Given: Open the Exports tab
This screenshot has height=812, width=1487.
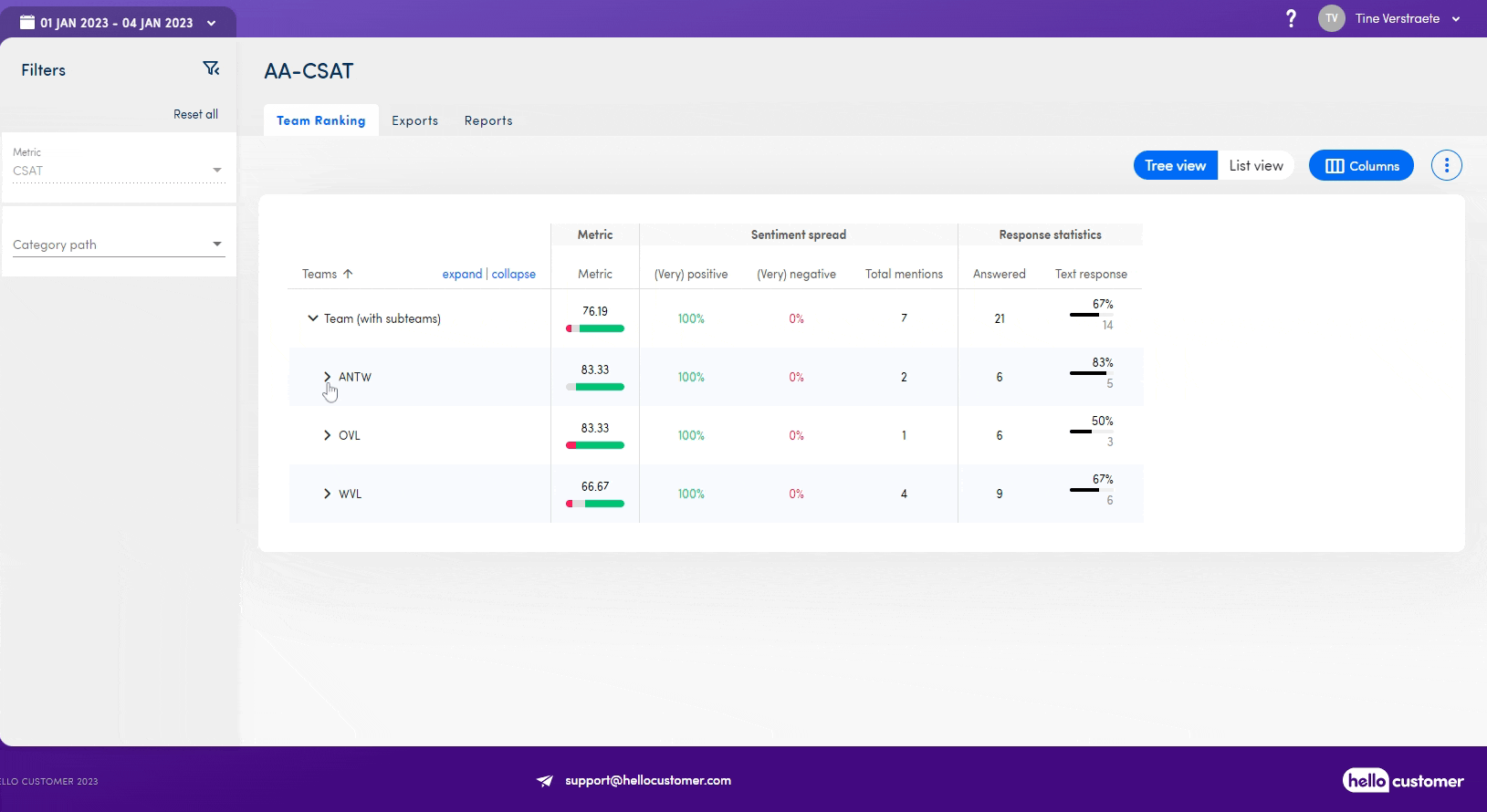Looking at the screenshot, I should pos(414,120).
